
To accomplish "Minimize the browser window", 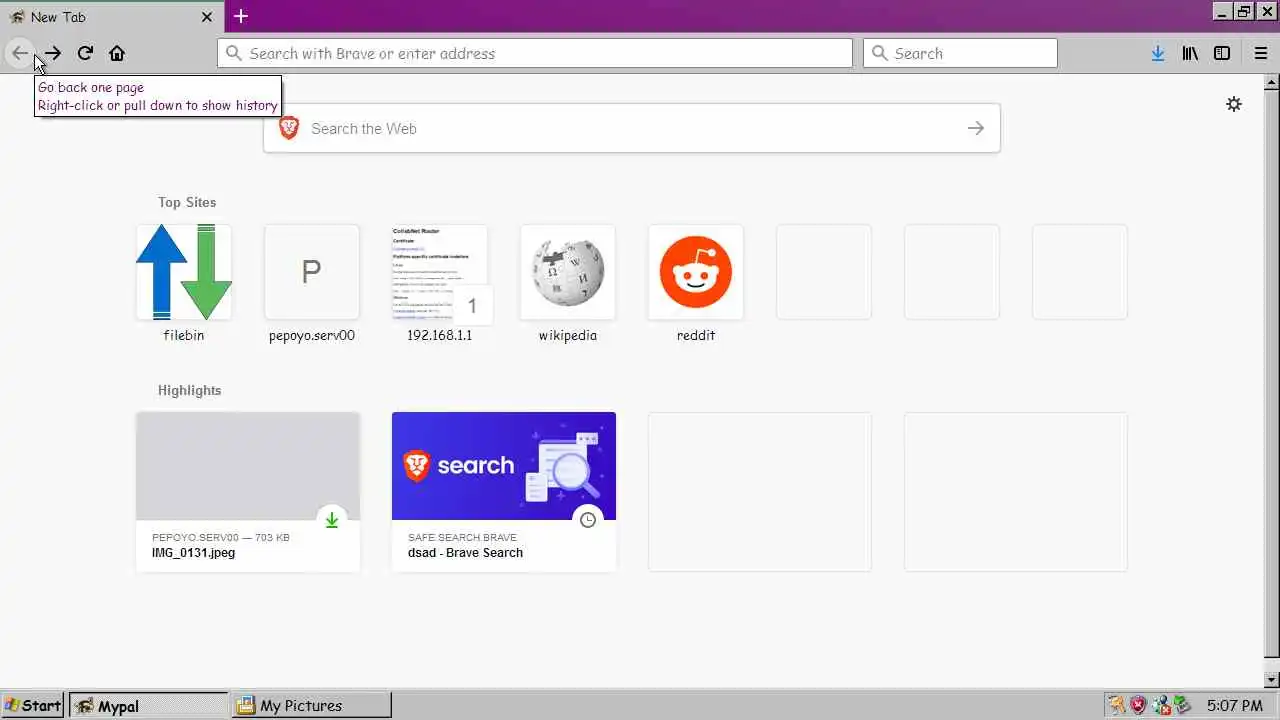I will coord(1223,12).
